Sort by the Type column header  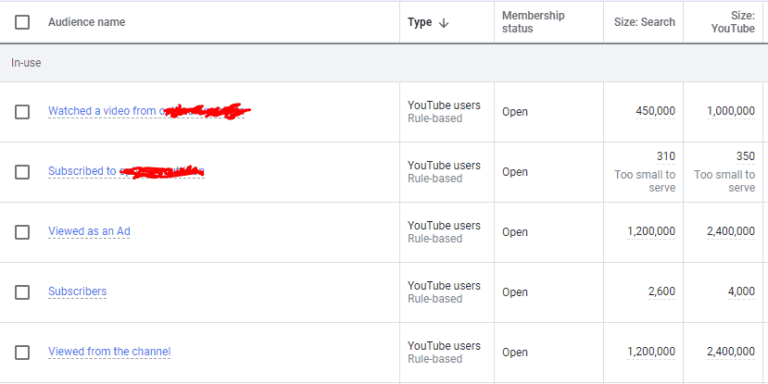click(x=420, y=23)
